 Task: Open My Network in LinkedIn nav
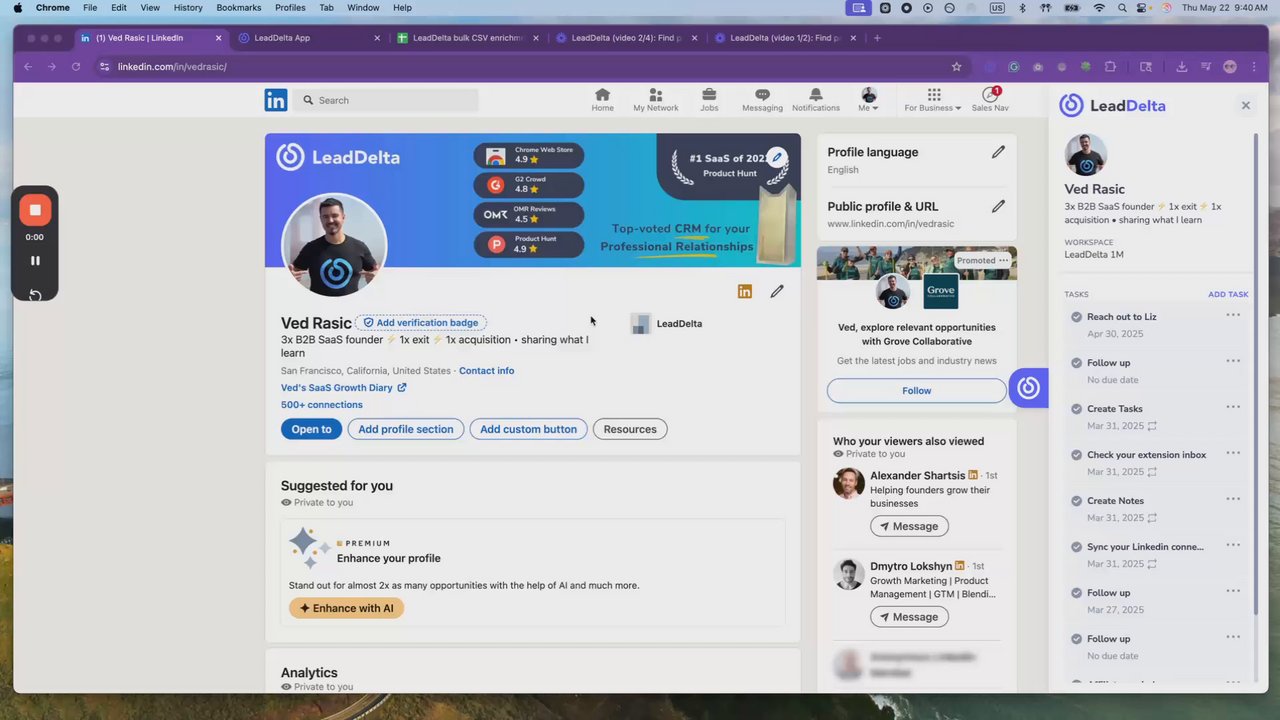[655, 100]
